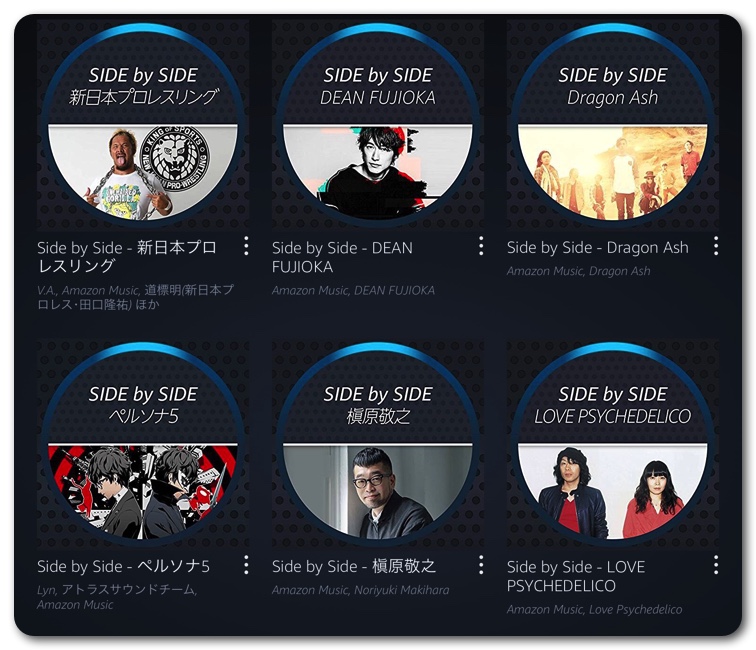Open the 槇原敬之 Side by Side cover
The height and width of the screenshot is (650, 756).
click(378, 445)
